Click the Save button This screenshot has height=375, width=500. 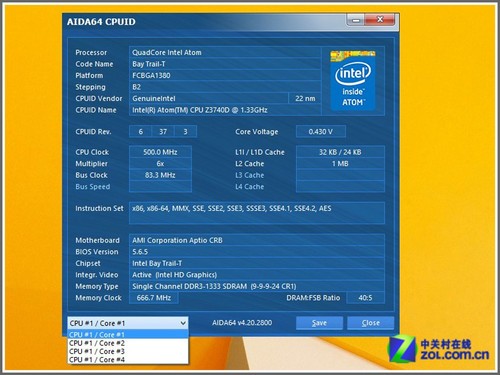(x=319, y=323)
